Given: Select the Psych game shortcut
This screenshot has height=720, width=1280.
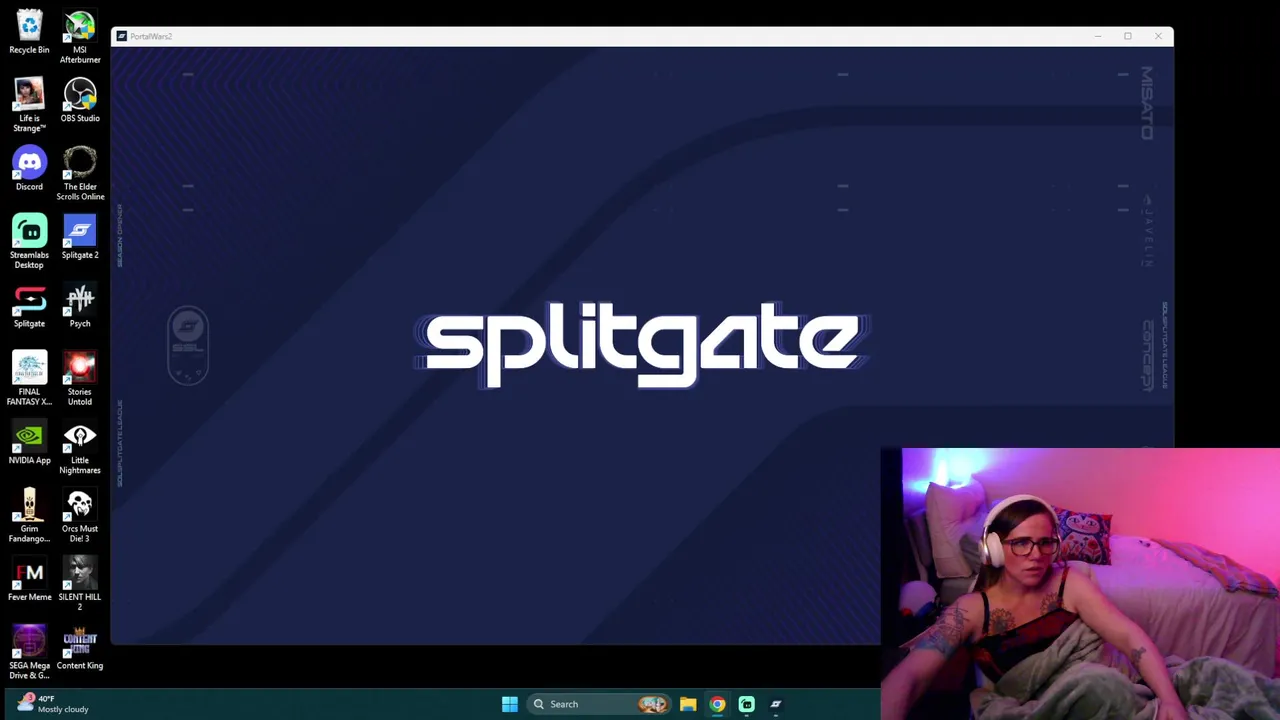Looking at the screenshot, I should pos(80,306).
